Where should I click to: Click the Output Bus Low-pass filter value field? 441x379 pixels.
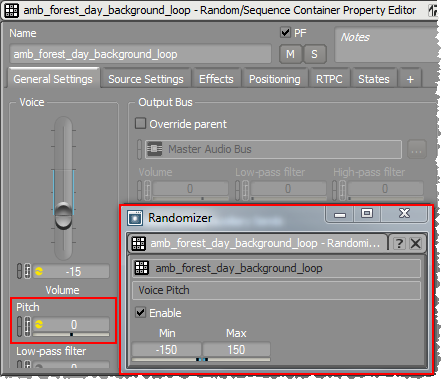(288, 189)
